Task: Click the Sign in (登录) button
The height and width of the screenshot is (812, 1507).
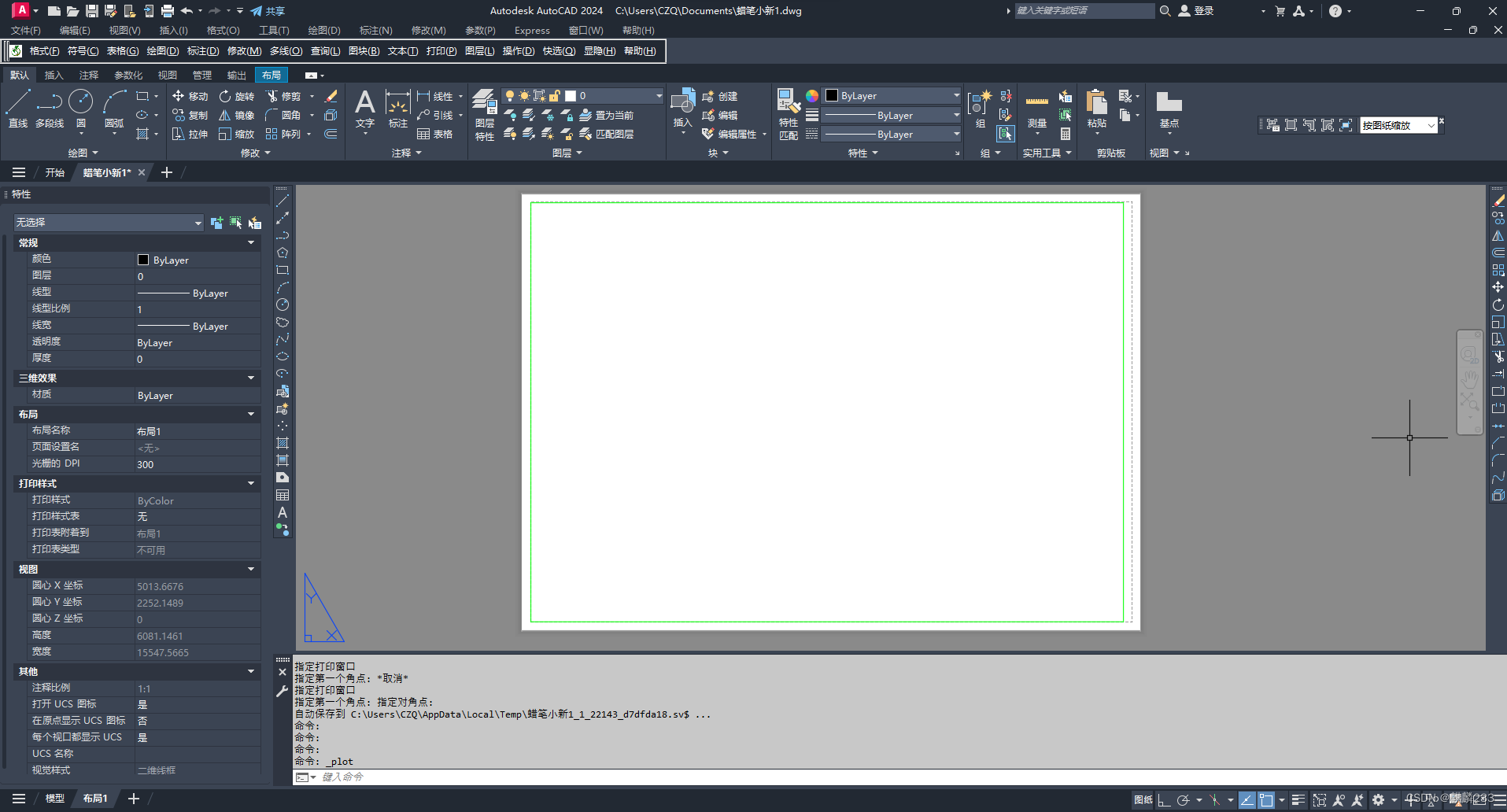Action: (x=1196, y=11)
